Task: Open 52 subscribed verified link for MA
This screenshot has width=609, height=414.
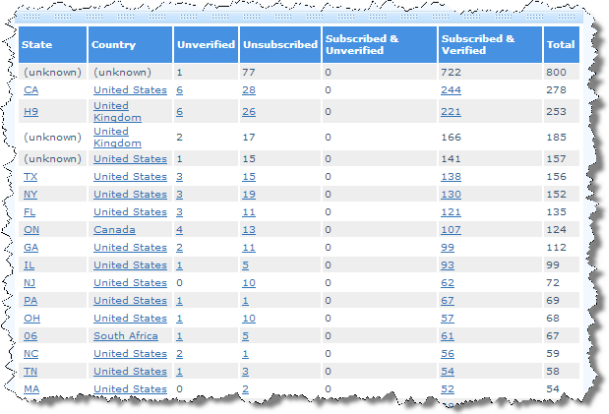Action: (447, 389)
